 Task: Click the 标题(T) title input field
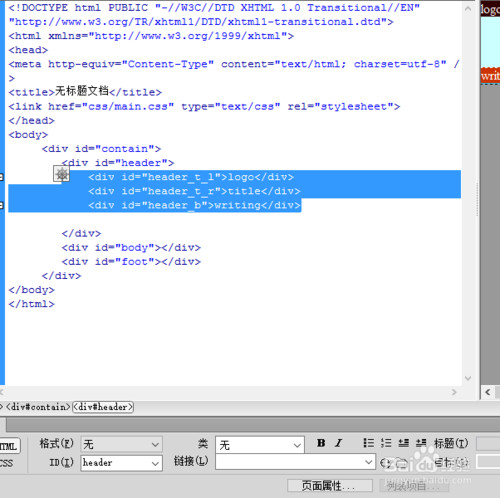[488, 444]
